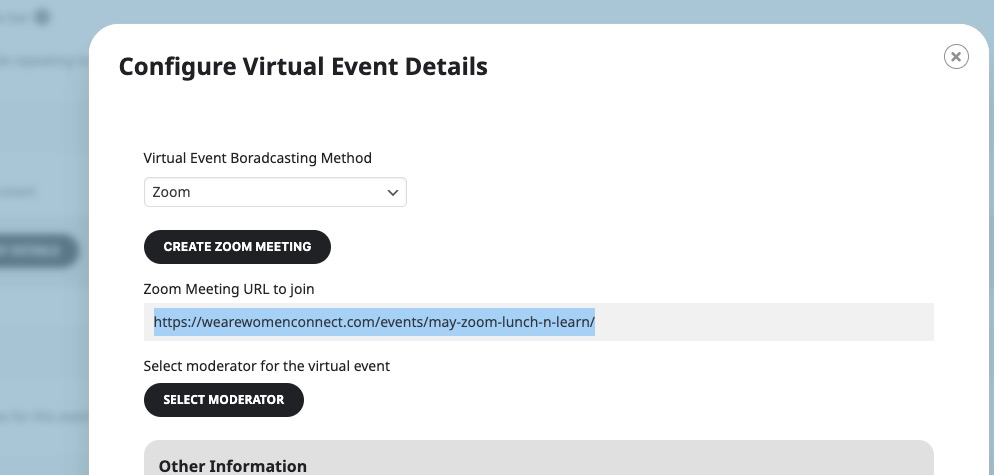
Task: Click the Zoom Meeting URL to join label
Action: coord(229,289)
